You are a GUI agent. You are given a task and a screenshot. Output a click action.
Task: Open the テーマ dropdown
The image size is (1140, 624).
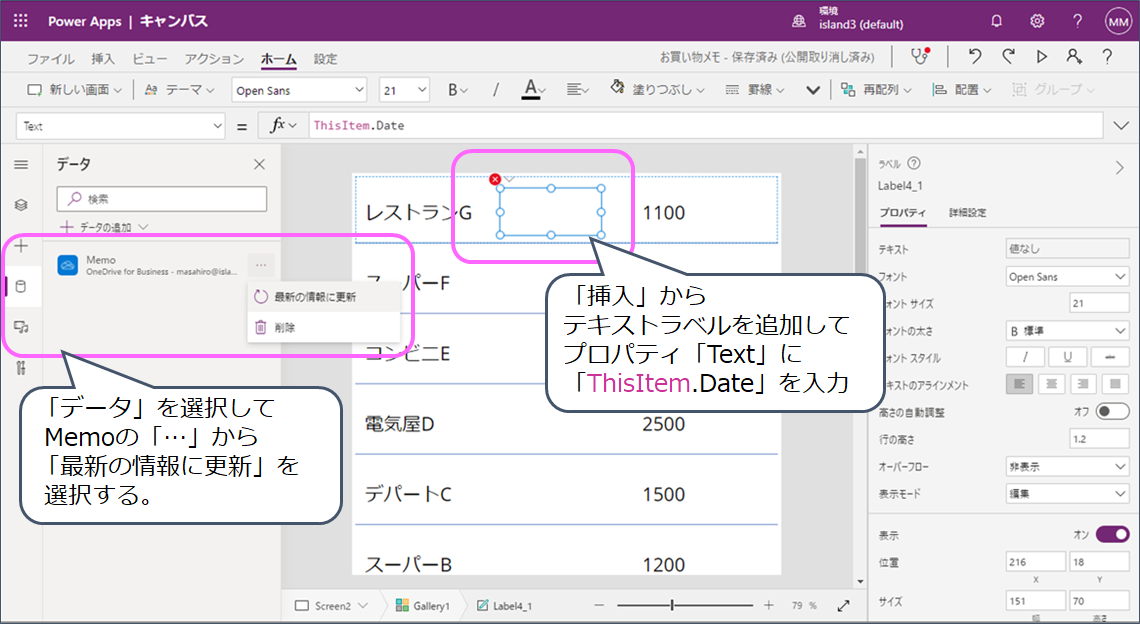click(180, 89)
